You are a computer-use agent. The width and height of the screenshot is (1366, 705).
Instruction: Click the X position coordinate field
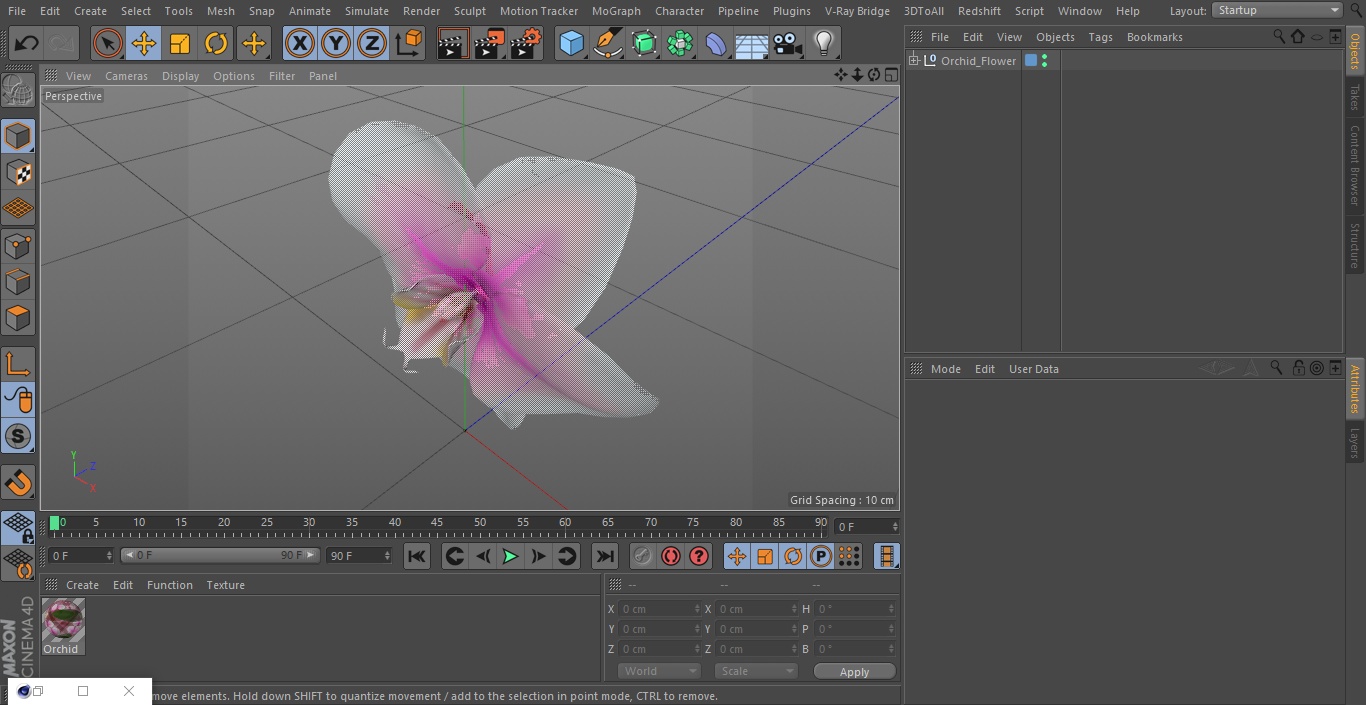659,609
